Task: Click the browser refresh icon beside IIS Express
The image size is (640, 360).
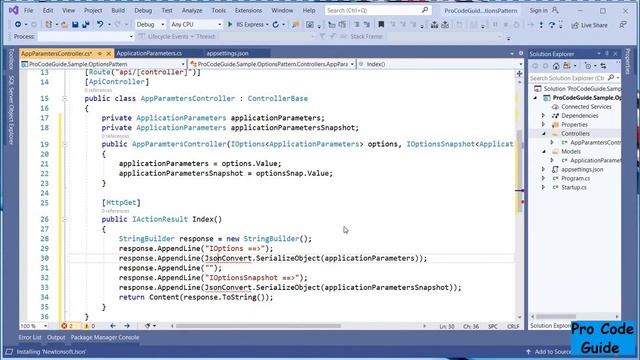Action: pyautogui.click(x=276, y=24)
